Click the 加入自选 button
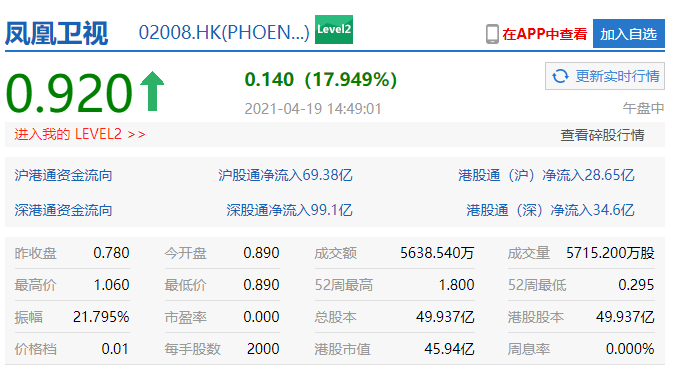The width and height of the screenshot is (677, 380). click(x=629, y=34)
